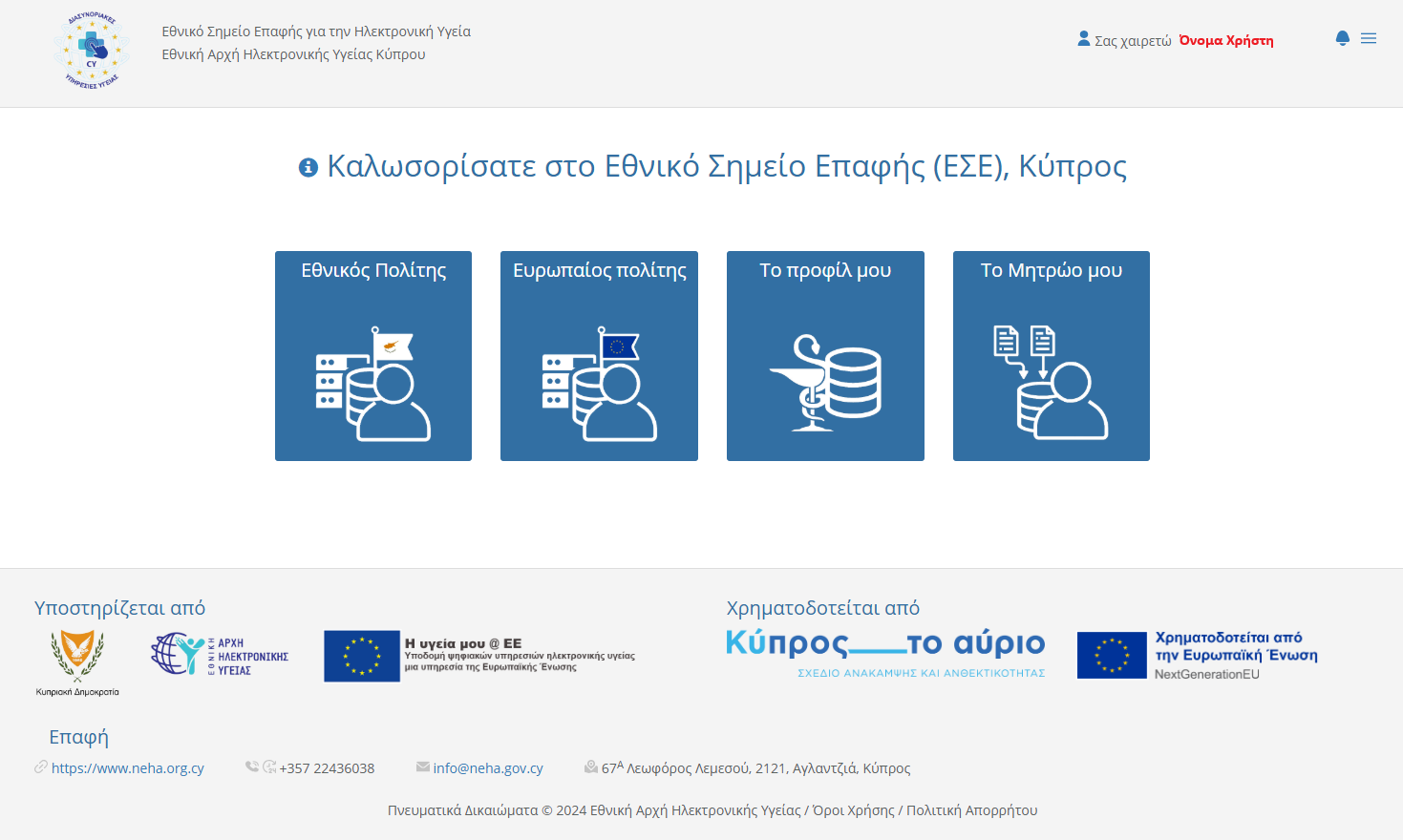
Task: Click the notifications bell icon
Action: click(1342, 38)
